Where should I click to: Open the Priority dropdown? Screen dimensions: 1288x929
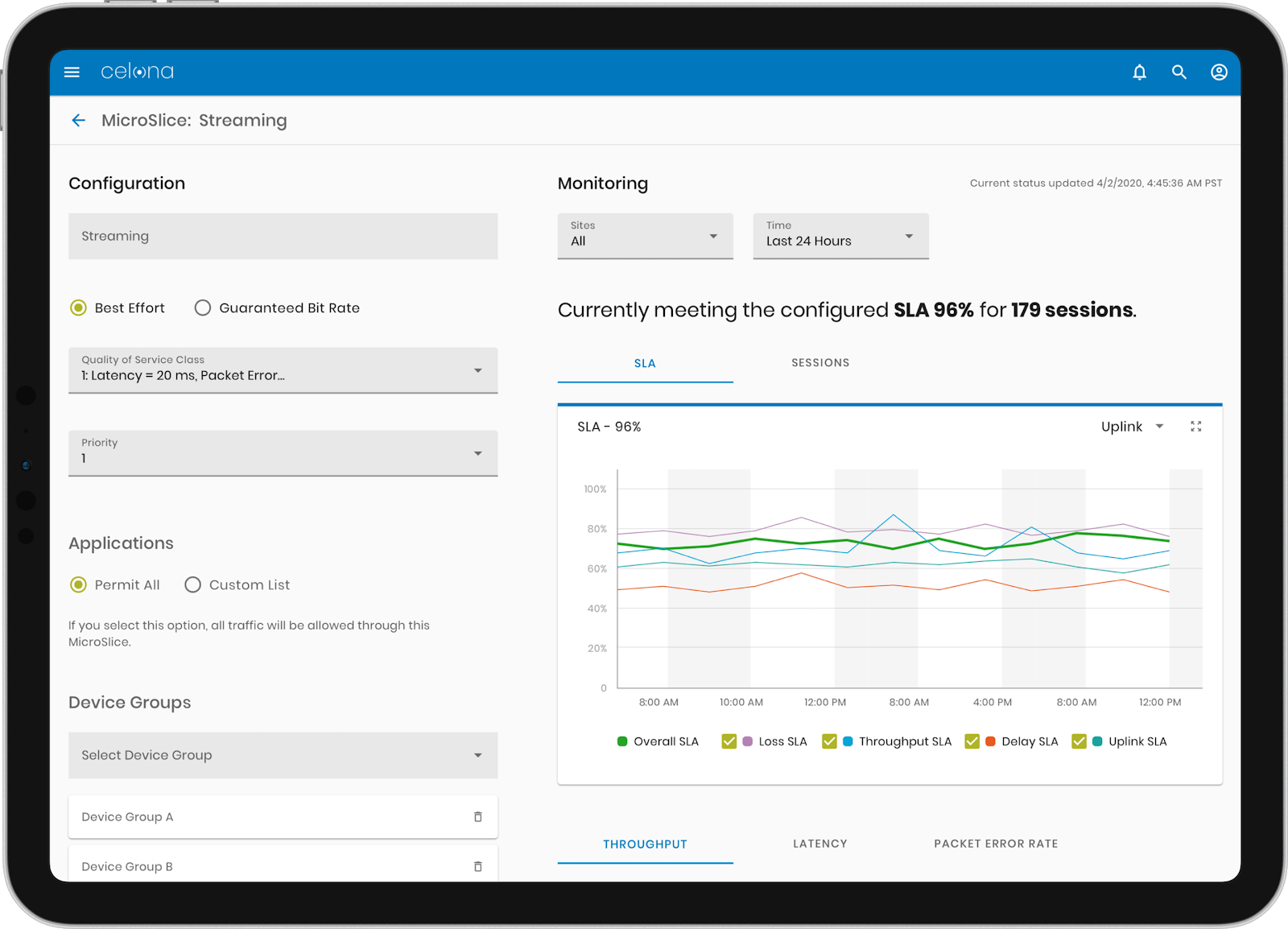[x=283, y=453]
